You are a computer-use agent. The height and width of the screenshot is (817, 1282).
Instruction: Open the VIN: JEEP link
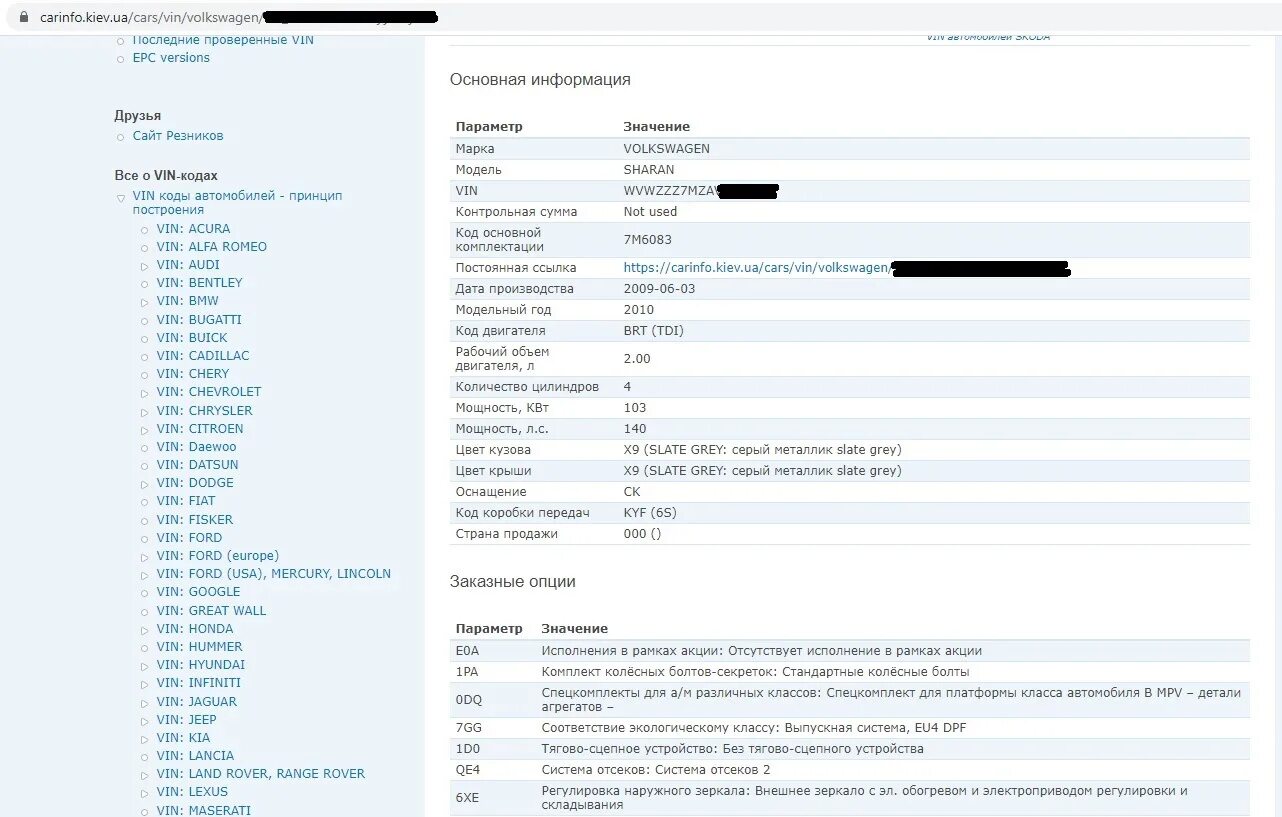(186, 720)
